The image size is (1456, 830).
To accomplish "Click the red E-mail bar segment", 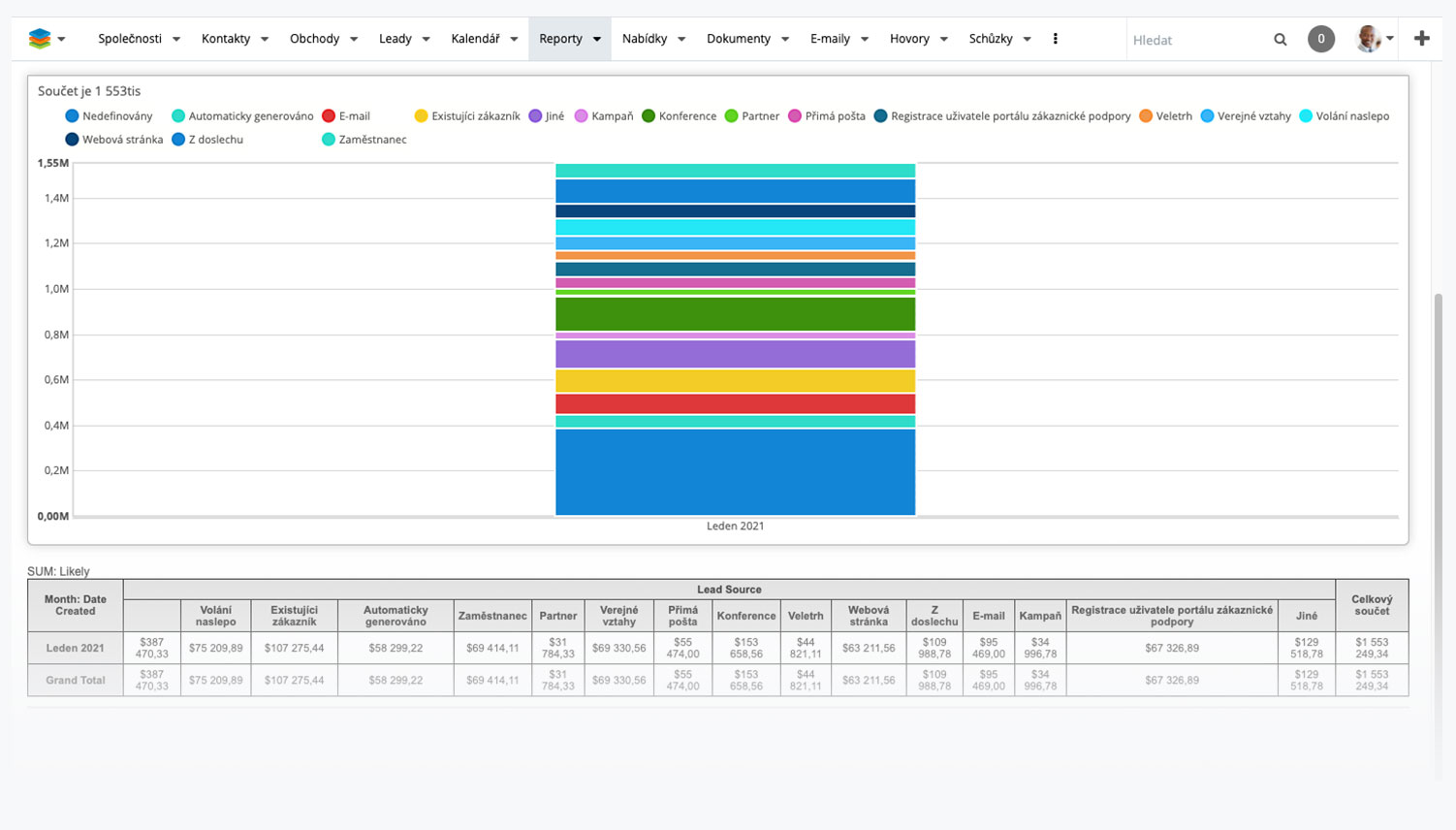I will (x=735, y=404).
